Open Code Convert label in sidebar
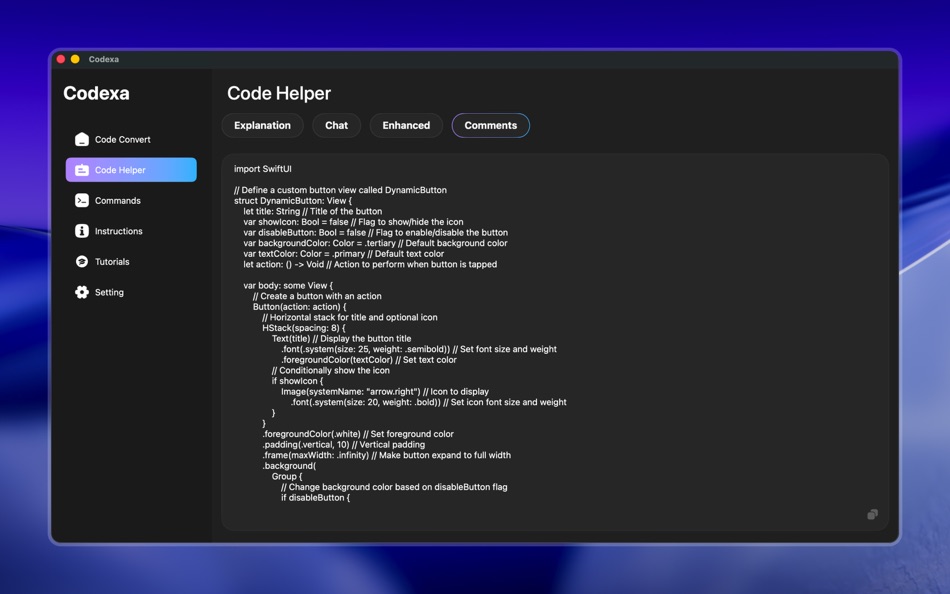The height and width of the screenshot is (594, 950). 122,139
